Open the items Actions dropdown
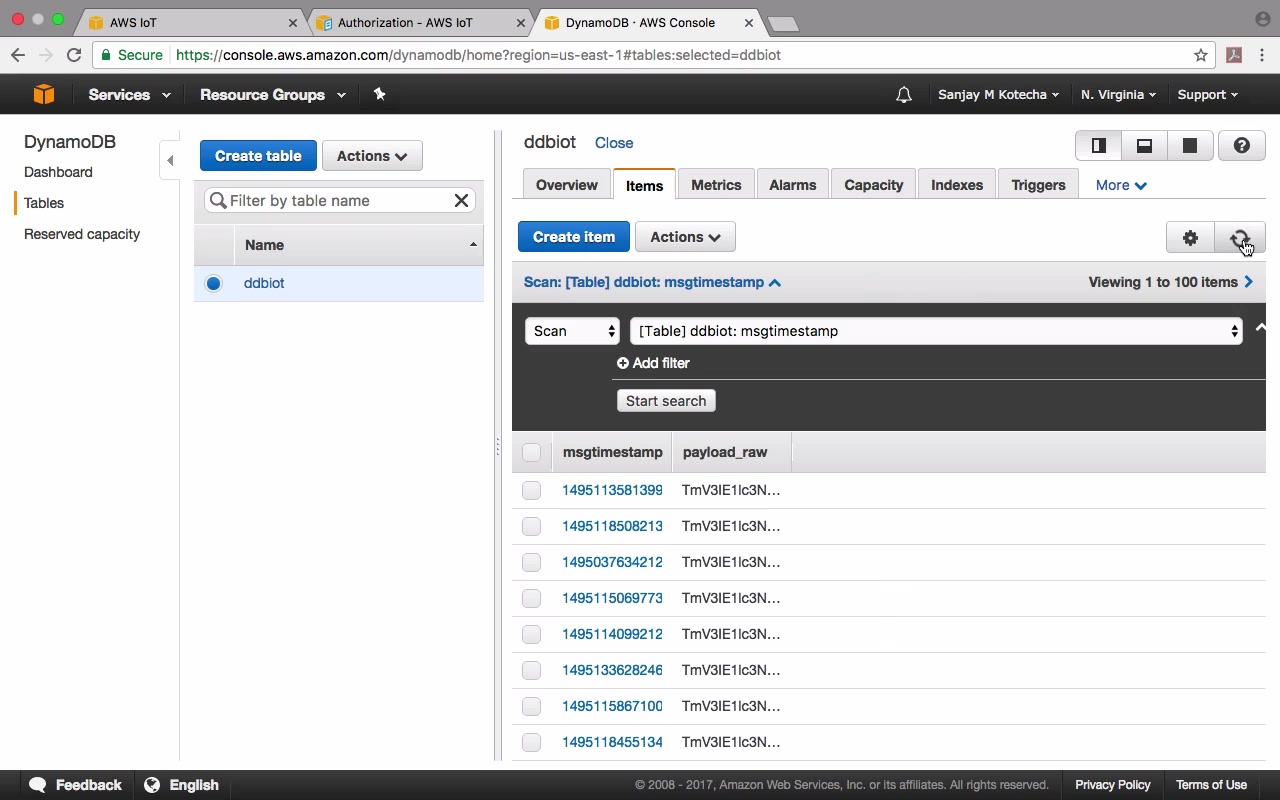This screenshot has height=800, width=1280. 685,237
